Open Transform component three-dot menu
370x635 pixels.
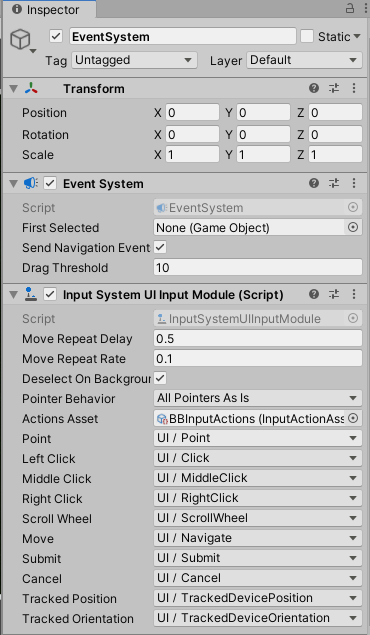click(x=354, y=88)
